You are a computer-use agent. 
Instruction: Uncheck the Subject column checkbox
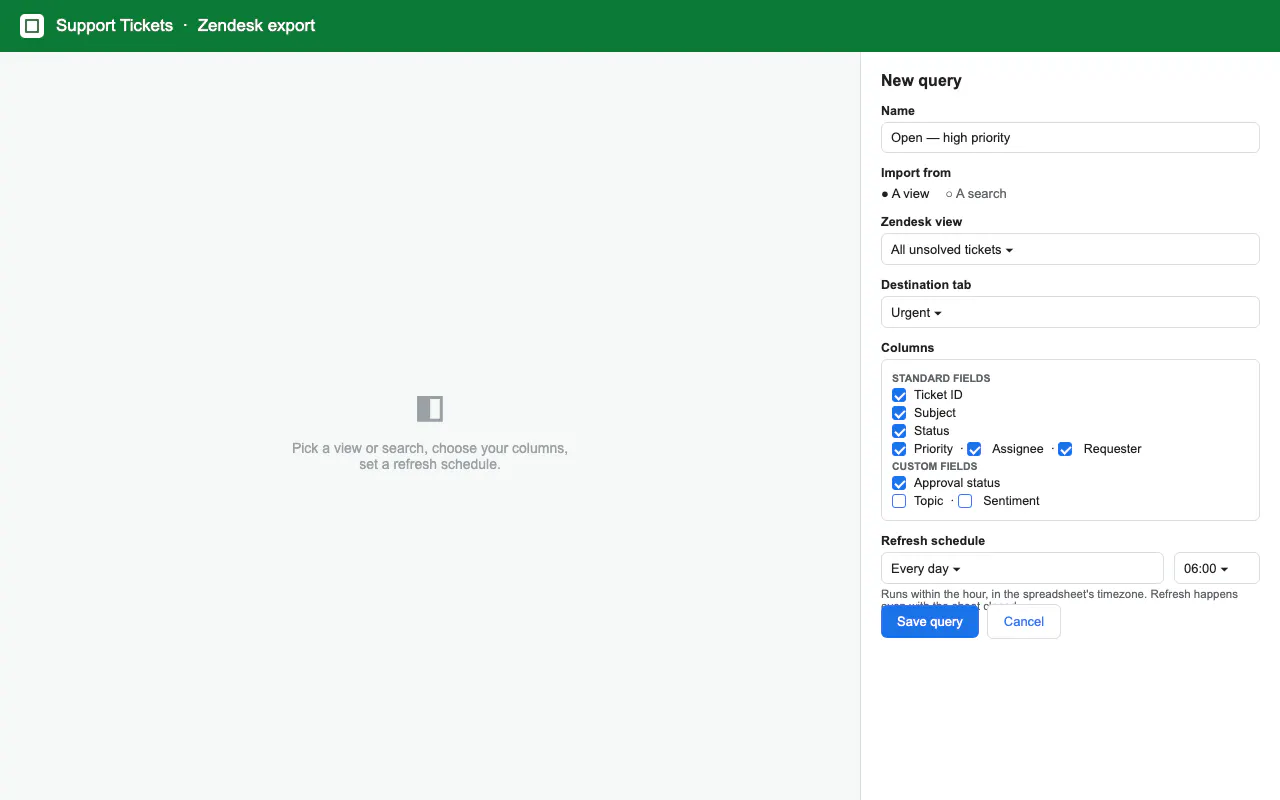[899, 413]
